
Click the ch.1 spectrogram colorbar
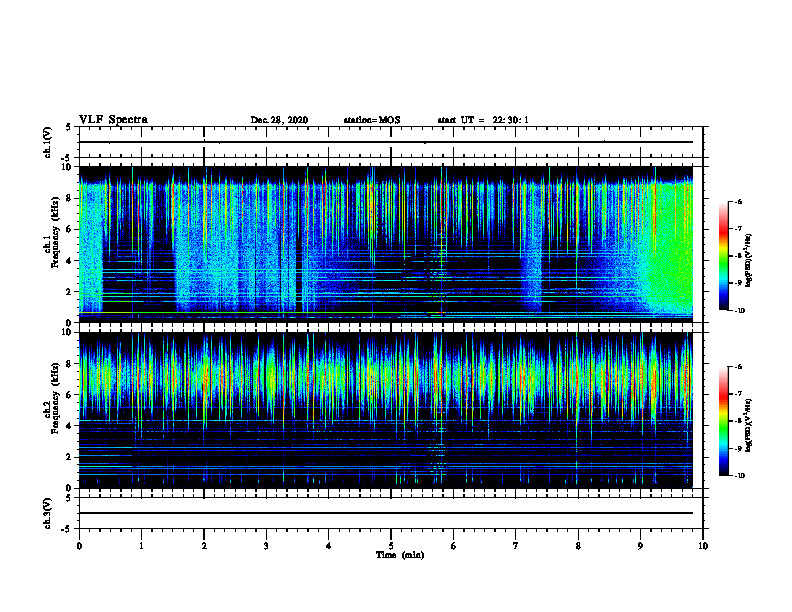(x=723, y=256)
